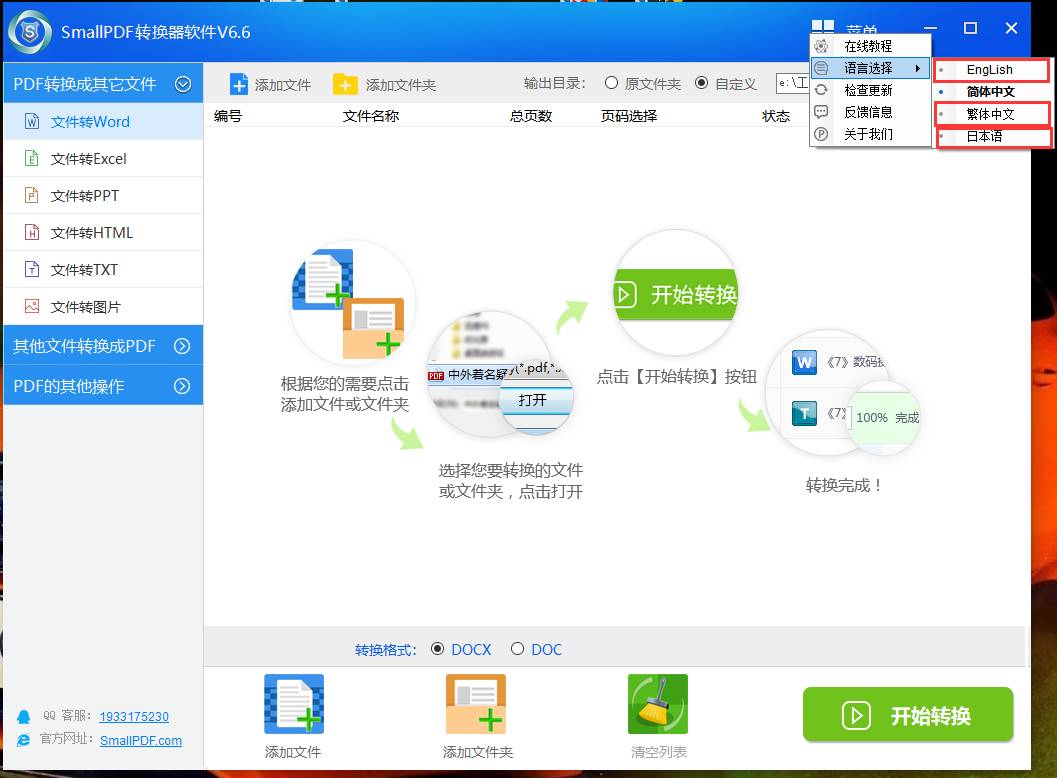Viewport: 1057px width, 778px height.
Task: Click the illustrated add-file graphic in the guide
Action: (351, 305)
